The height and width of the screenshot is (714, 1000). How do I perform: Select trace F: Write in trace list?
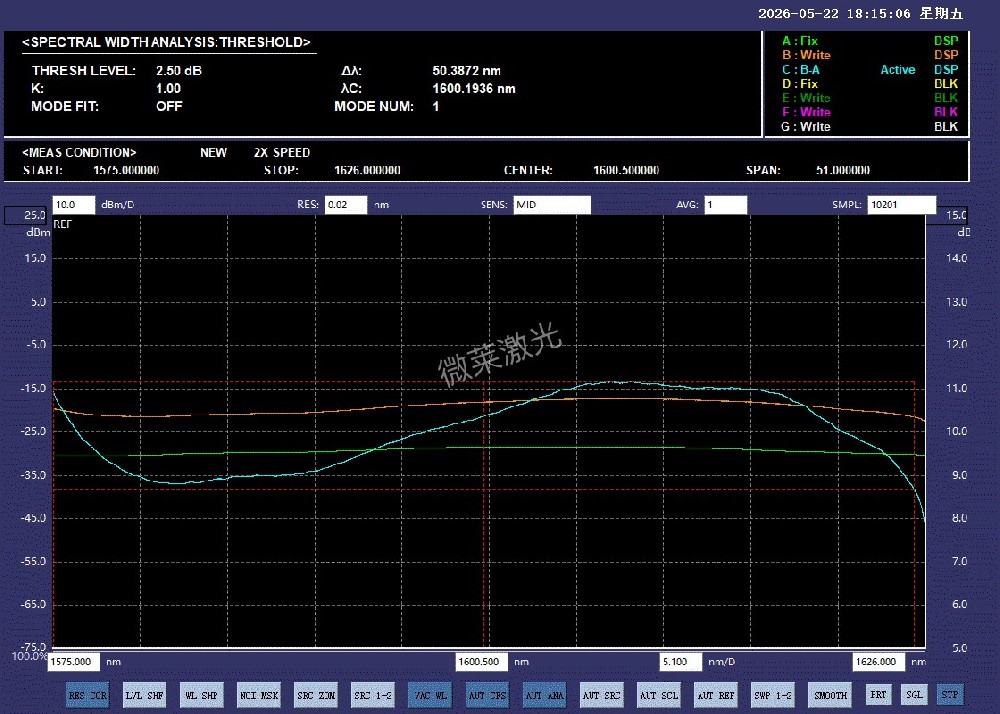pyautogui.click(x=806, y=112)
